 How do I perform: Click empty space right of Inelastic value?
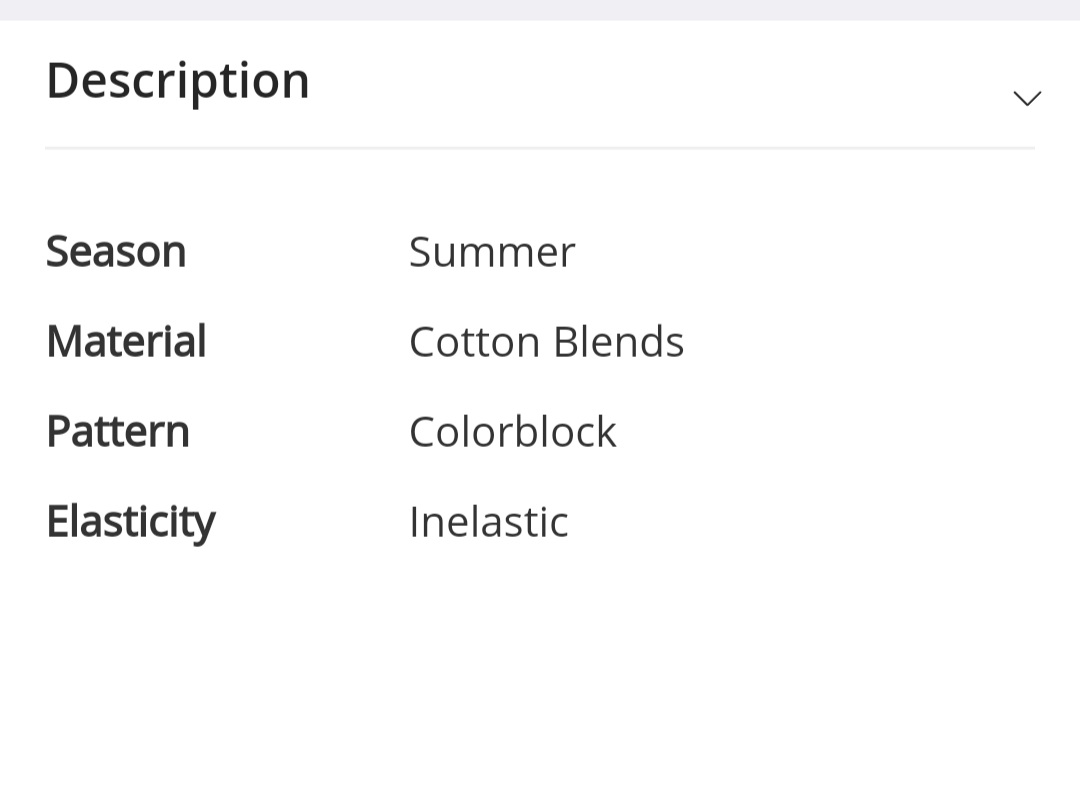(x=800, y=522)
